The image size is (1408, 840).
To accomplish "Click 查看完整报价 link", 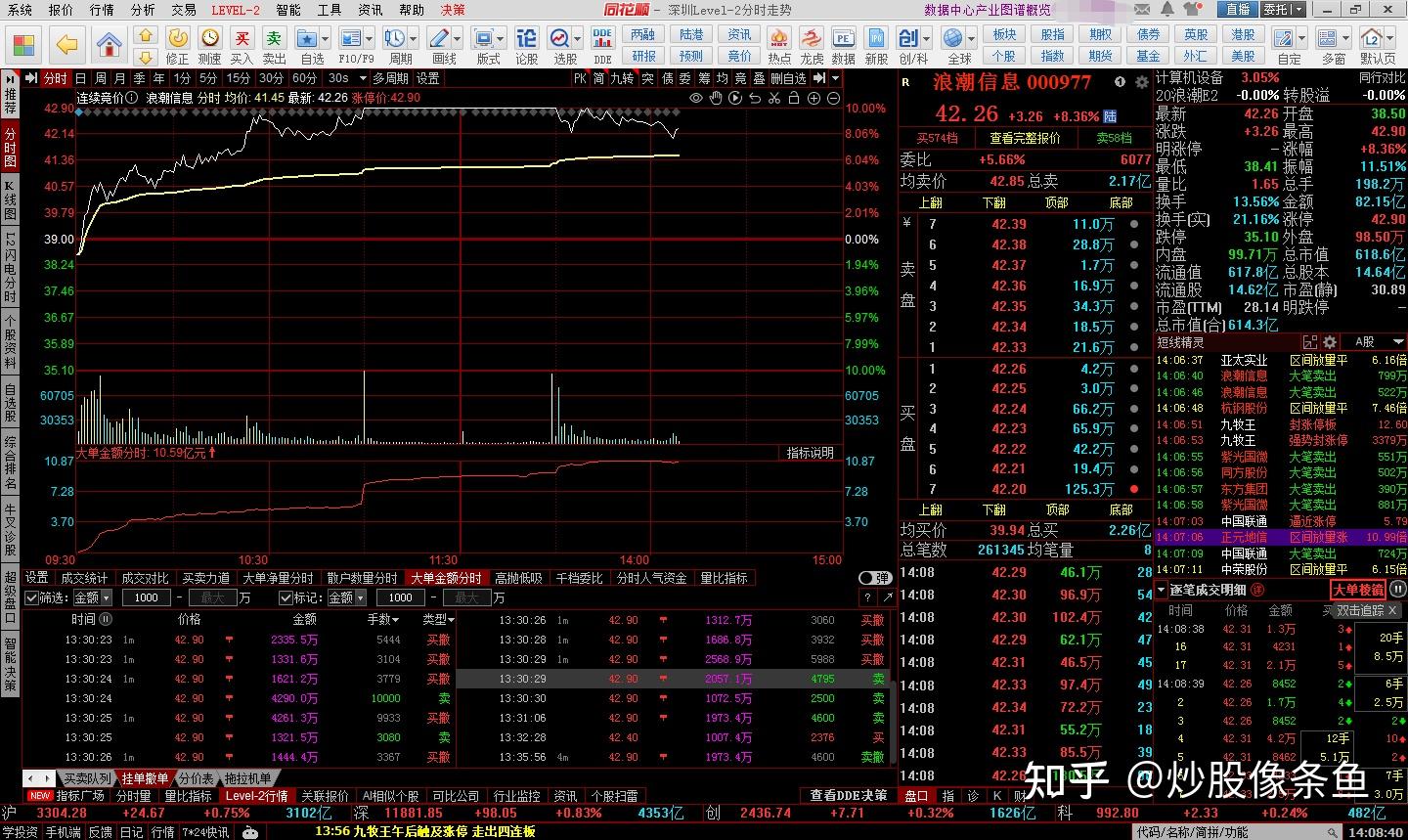I will click(1025, 138).
